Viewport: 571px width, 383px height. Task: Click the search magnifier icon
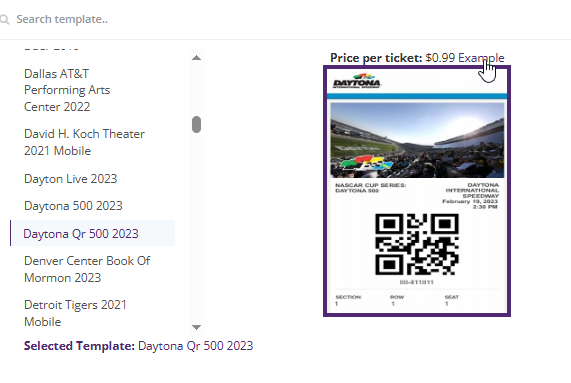(x=4, y=19)
